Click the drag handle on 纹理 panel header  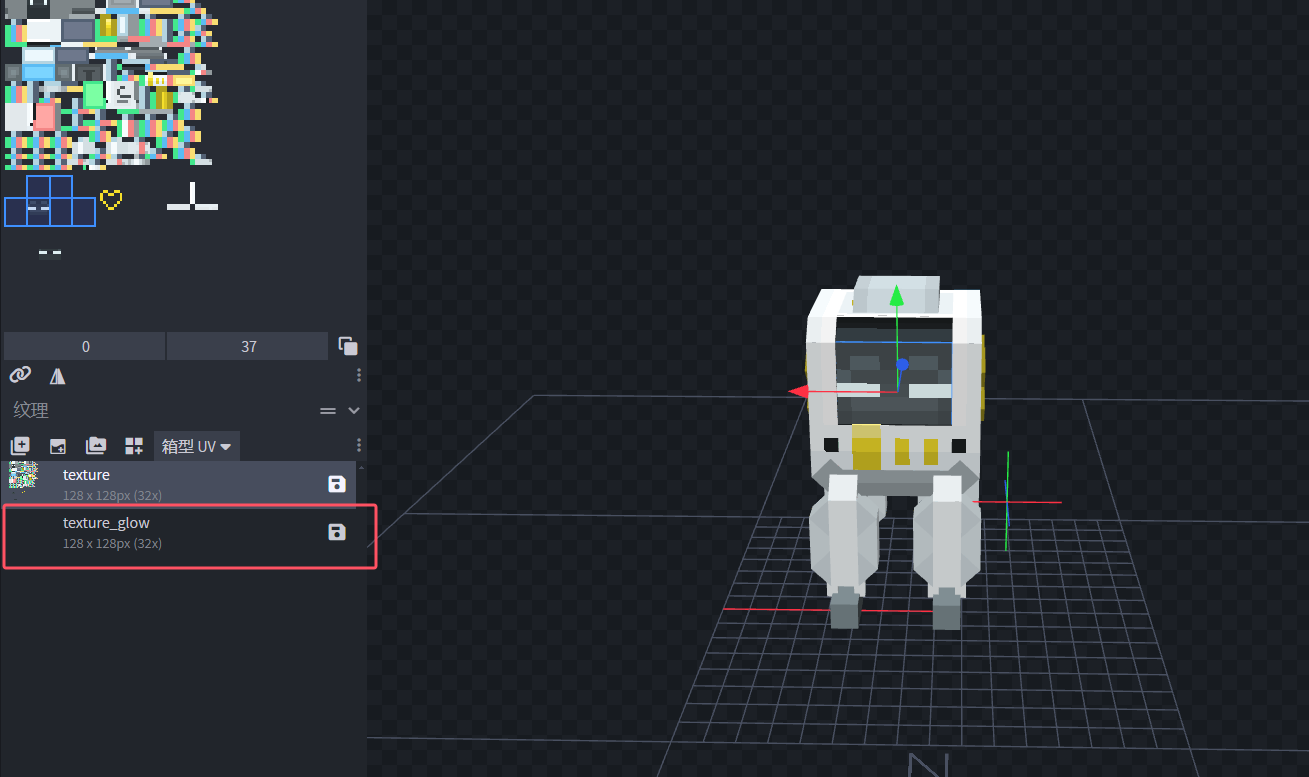pyautogui.click(x=327, y=410)
